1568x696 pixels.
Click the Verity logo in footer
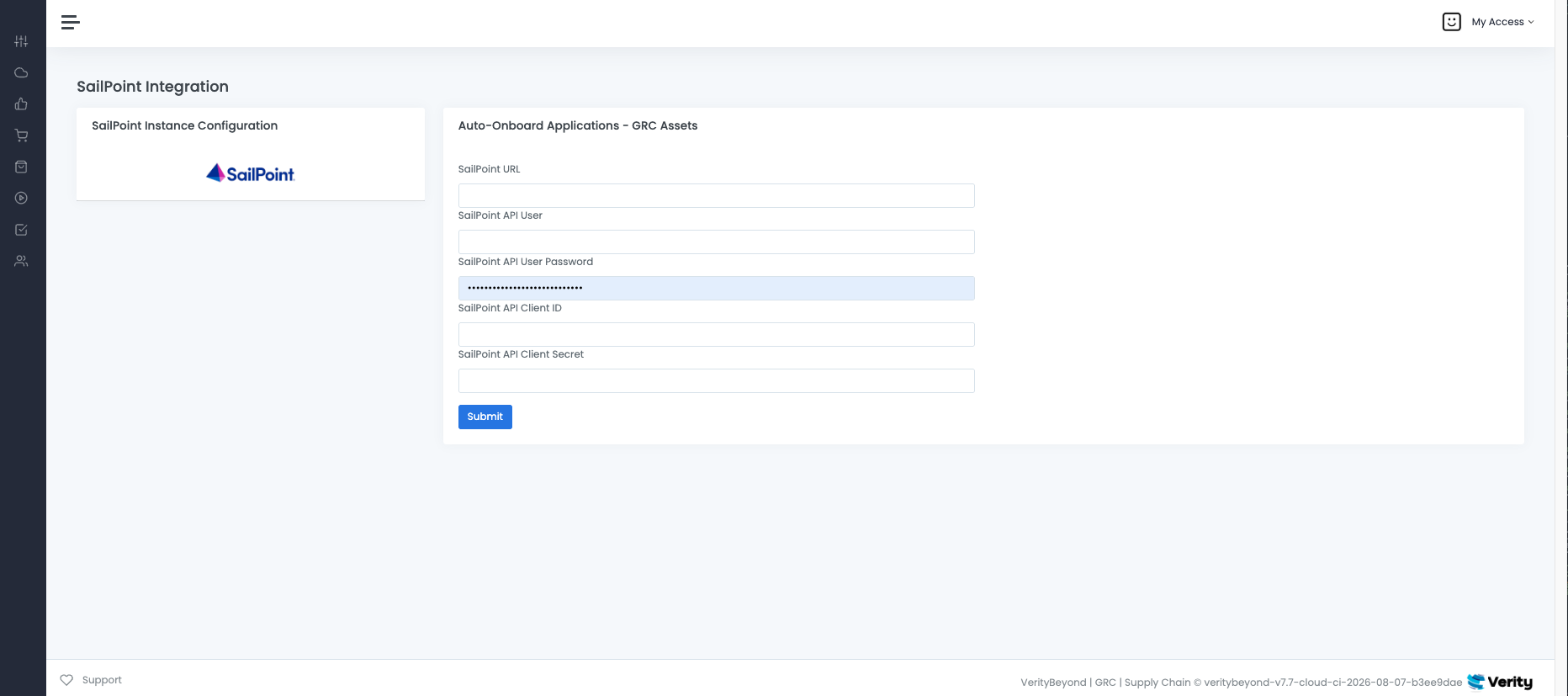[x=1500, y=682]
